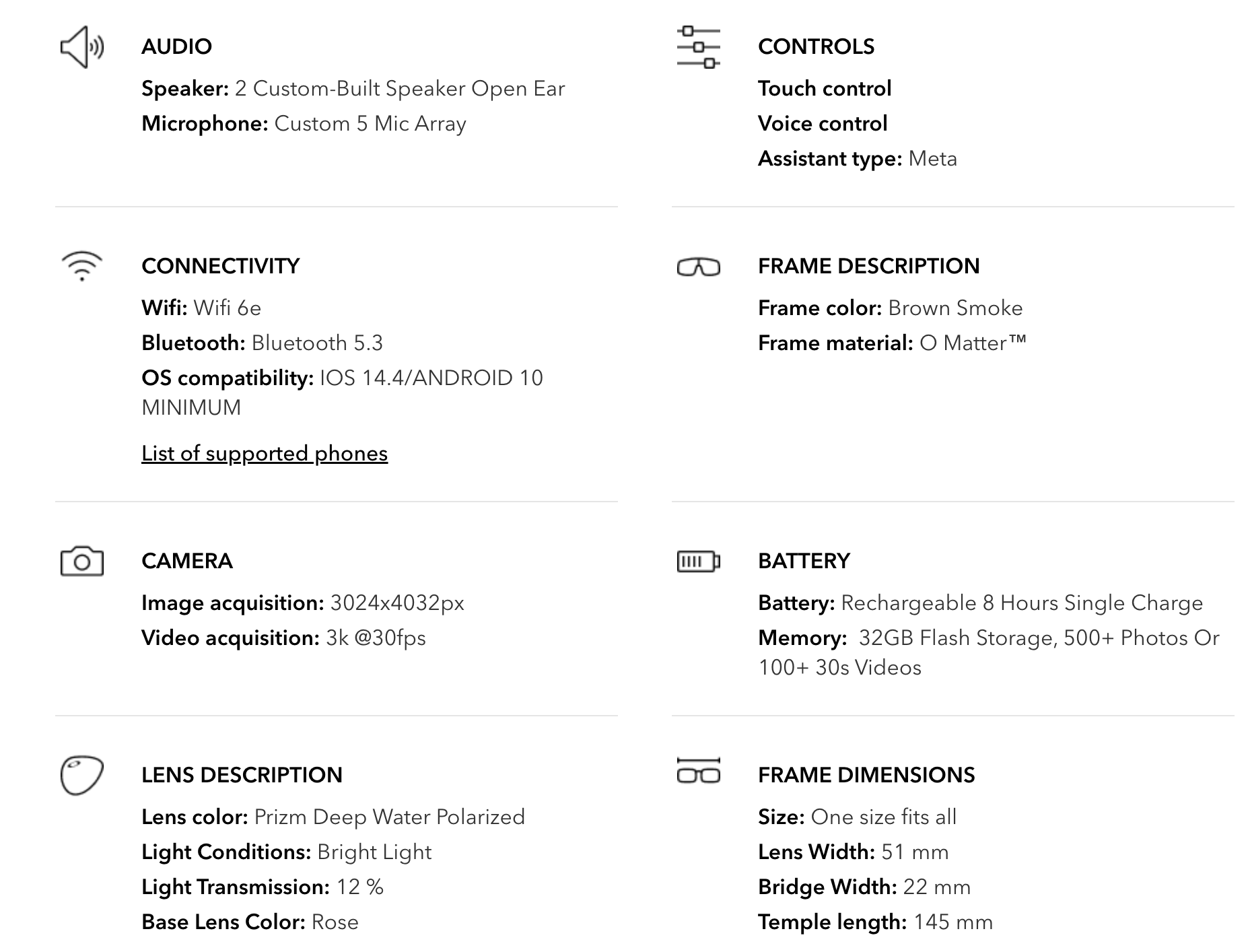This screenshot has height=952, width=1248.
Task: Click the camera icon
Action: click(x=81, y=561)
